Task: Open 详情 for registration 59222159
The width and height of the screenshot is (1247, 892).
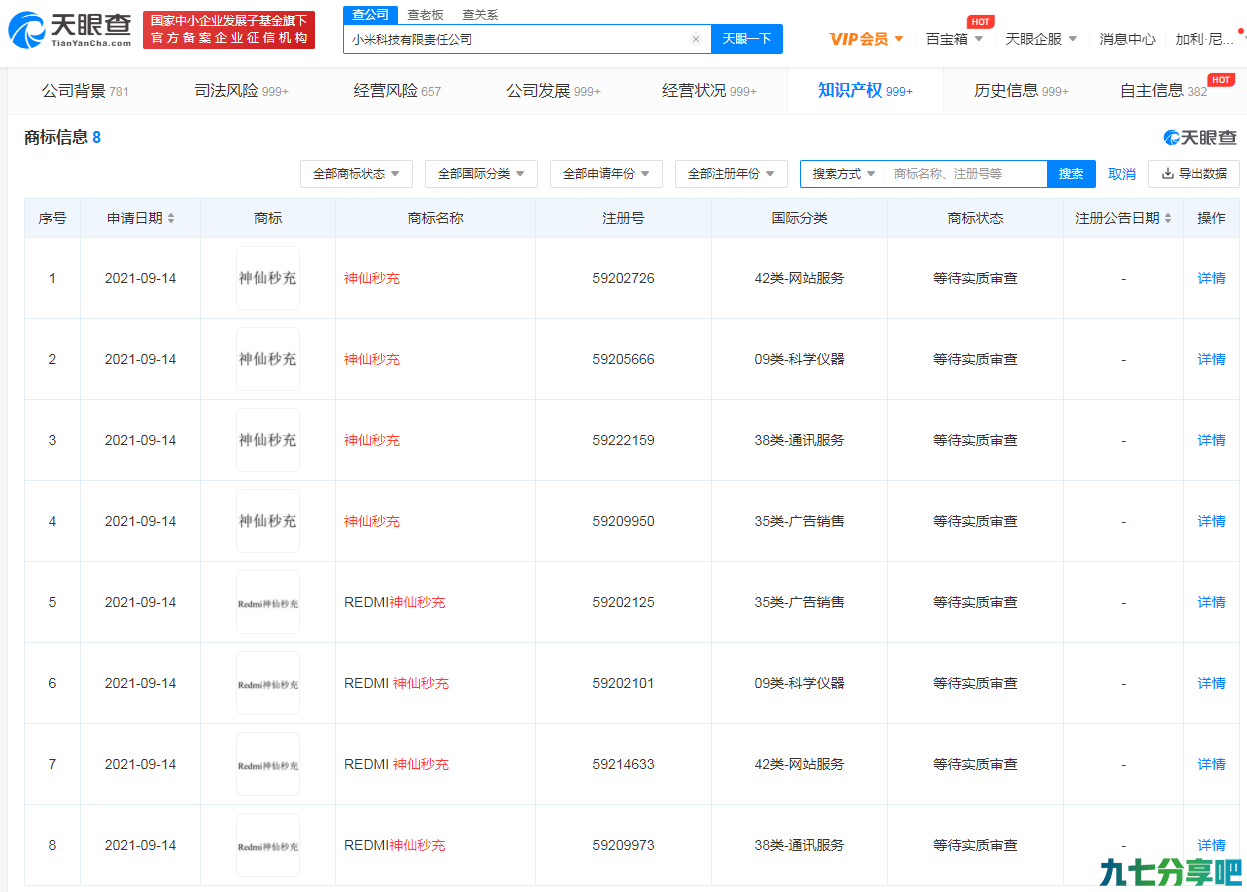Action: pos(1211,440)
